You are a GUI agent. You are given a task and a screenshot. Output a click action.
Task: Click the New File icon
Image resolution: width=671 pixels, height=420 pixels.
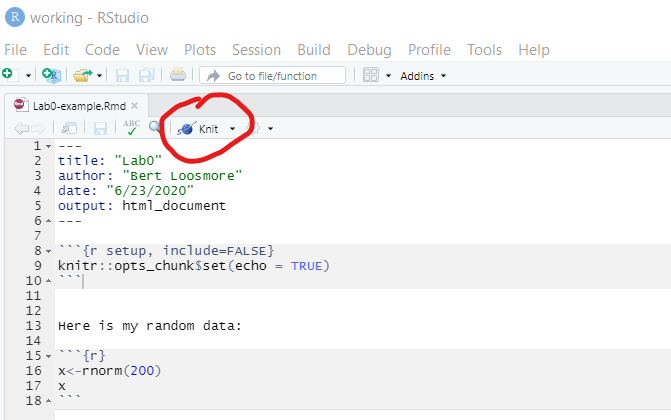click(10, 75)
